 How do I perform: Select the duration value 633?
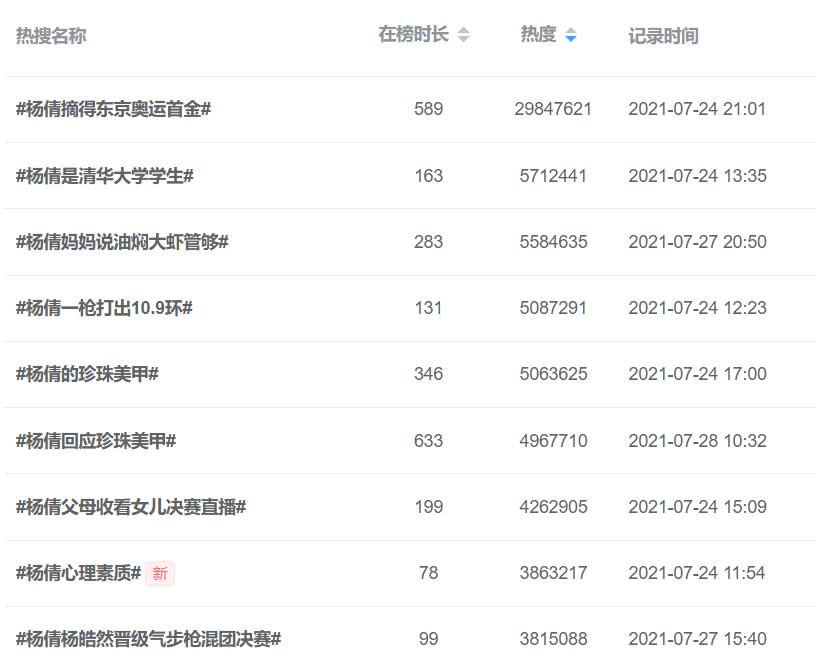click(x=428, y=441)
